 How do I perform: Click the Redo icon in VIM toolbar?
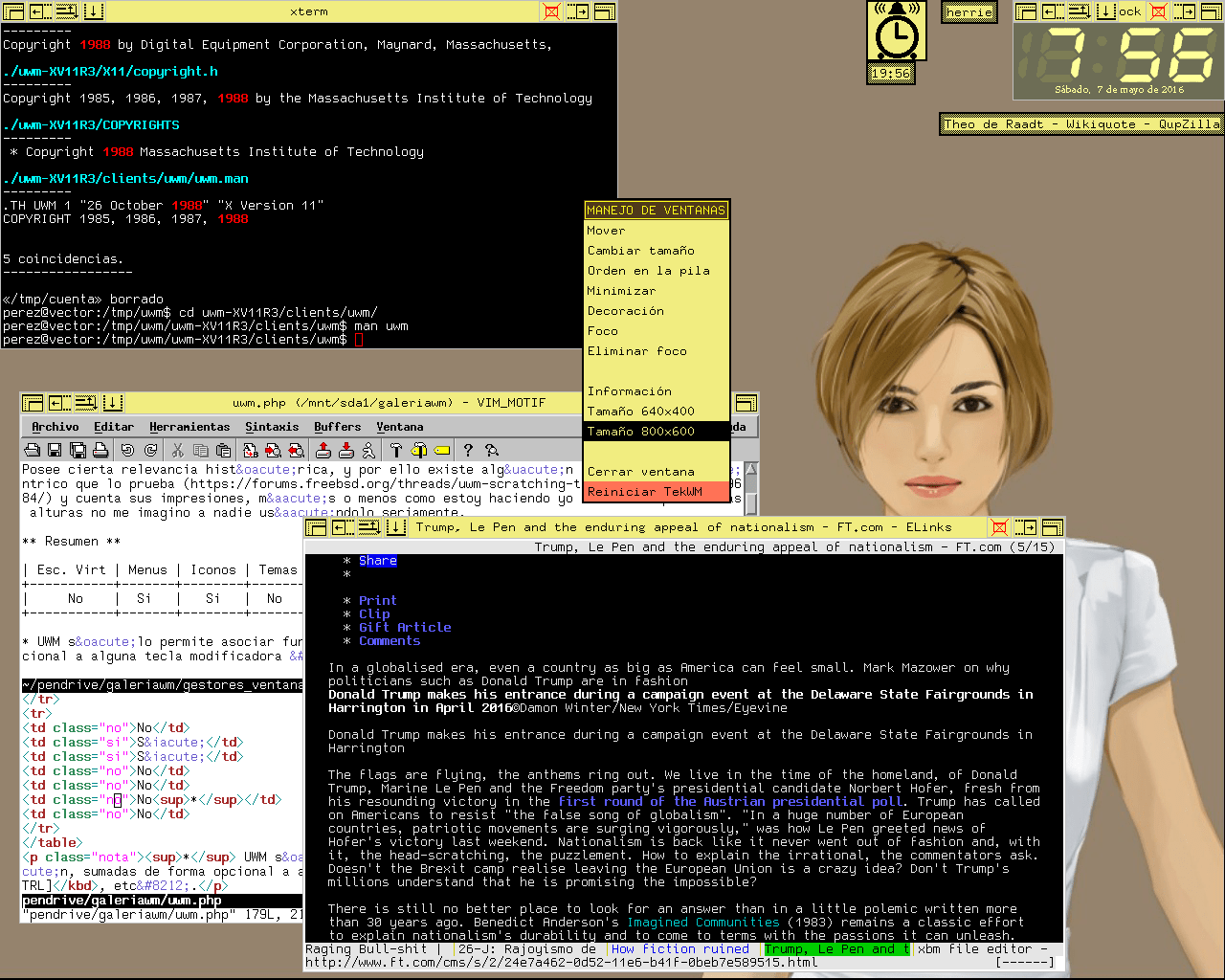click(x=150, y=450)
